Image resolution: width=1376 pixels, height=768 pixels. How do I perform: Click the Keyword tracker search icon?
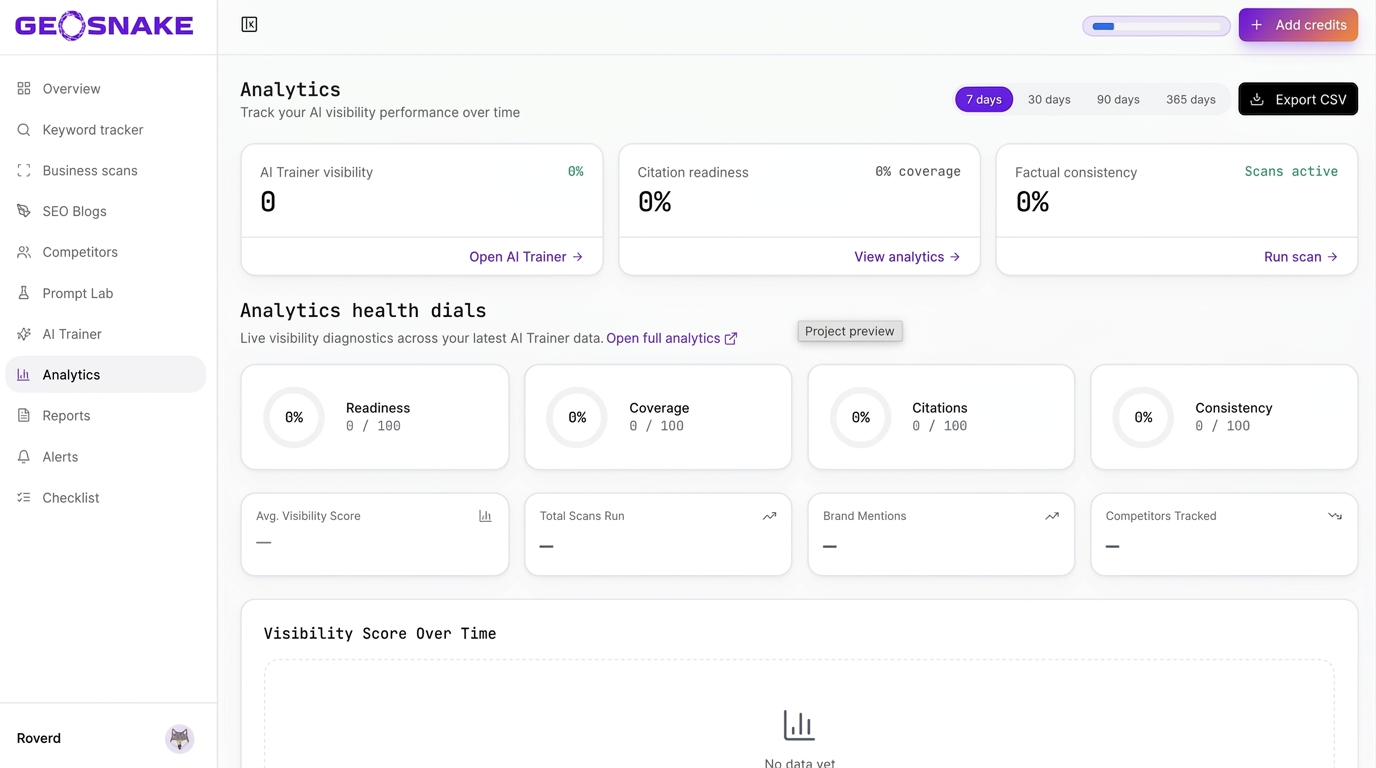pos(24,129)
